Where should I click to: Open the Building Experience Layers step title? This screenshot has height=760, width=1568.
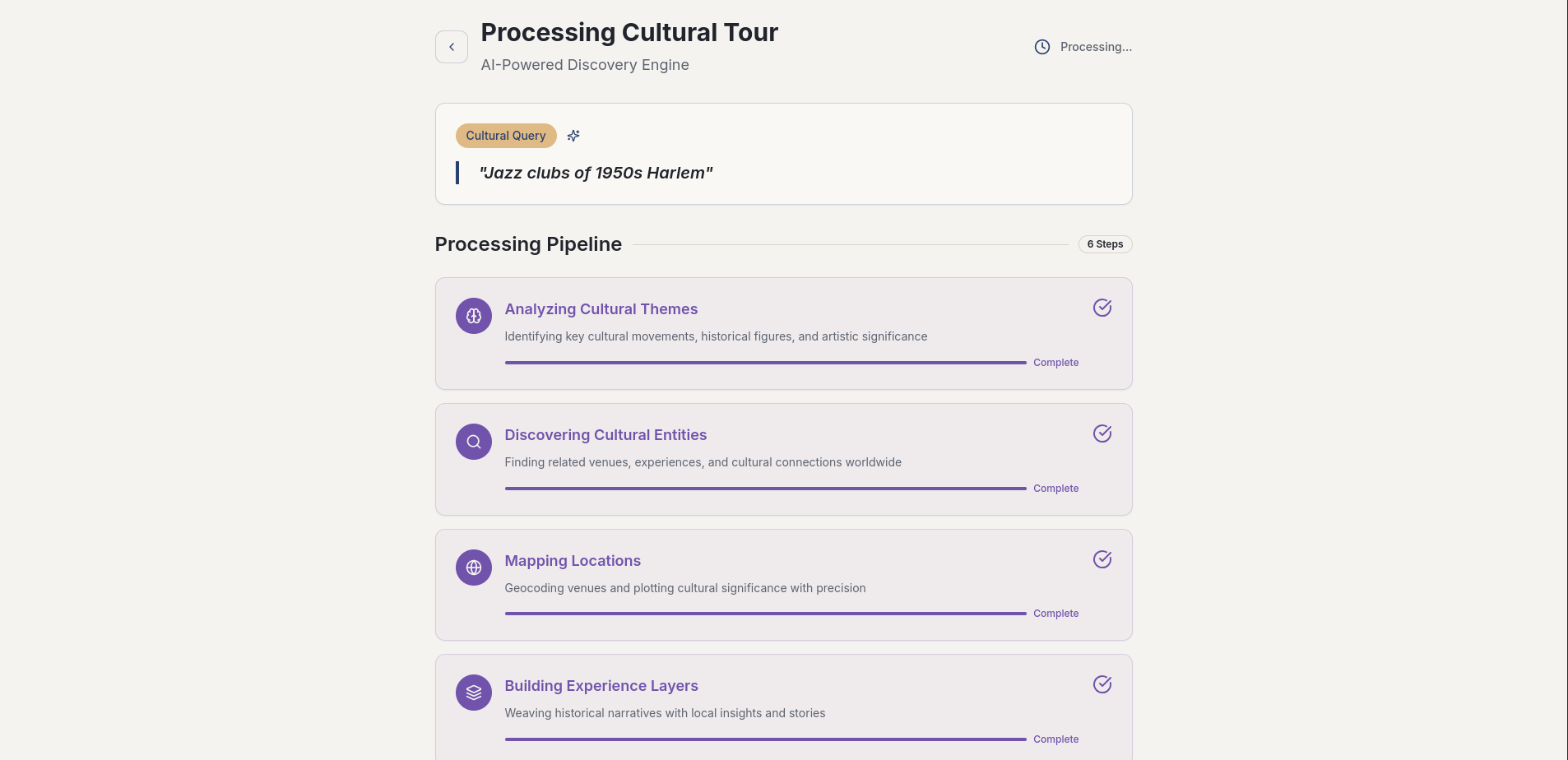tap(601, 686)
